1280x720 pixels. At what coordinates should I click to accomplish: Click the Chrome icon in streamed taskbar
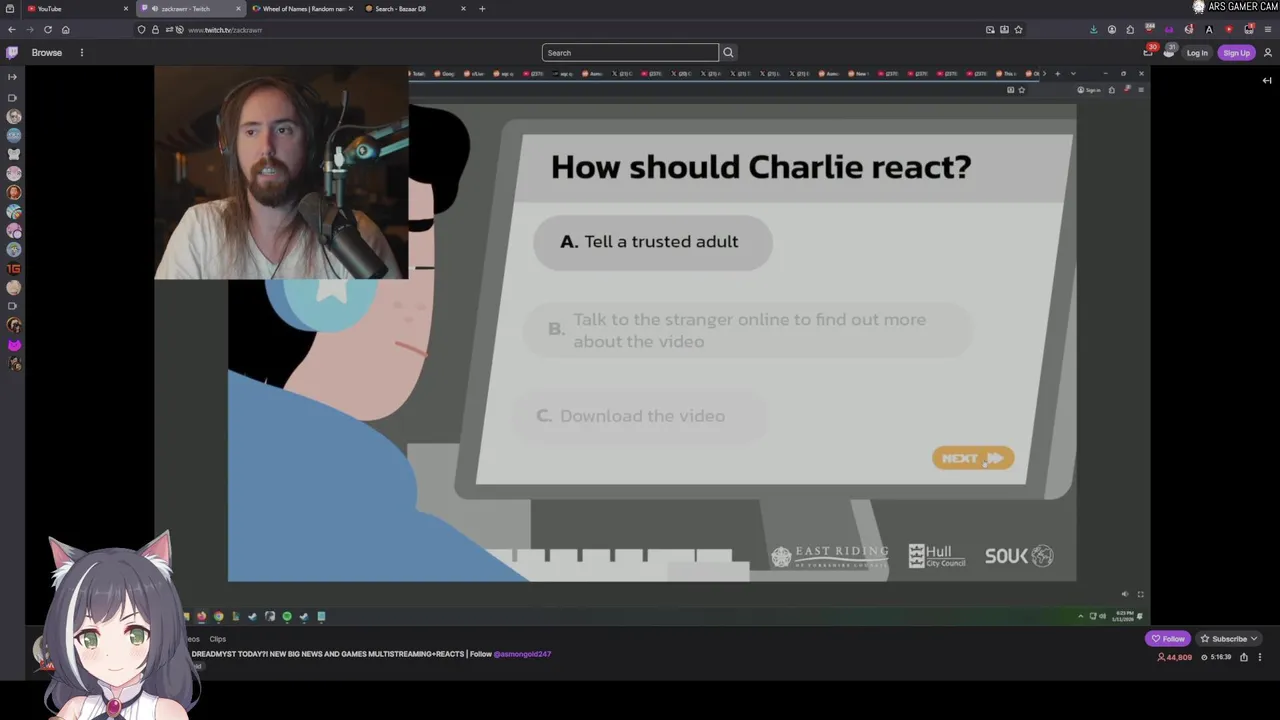tap(218, 616)
